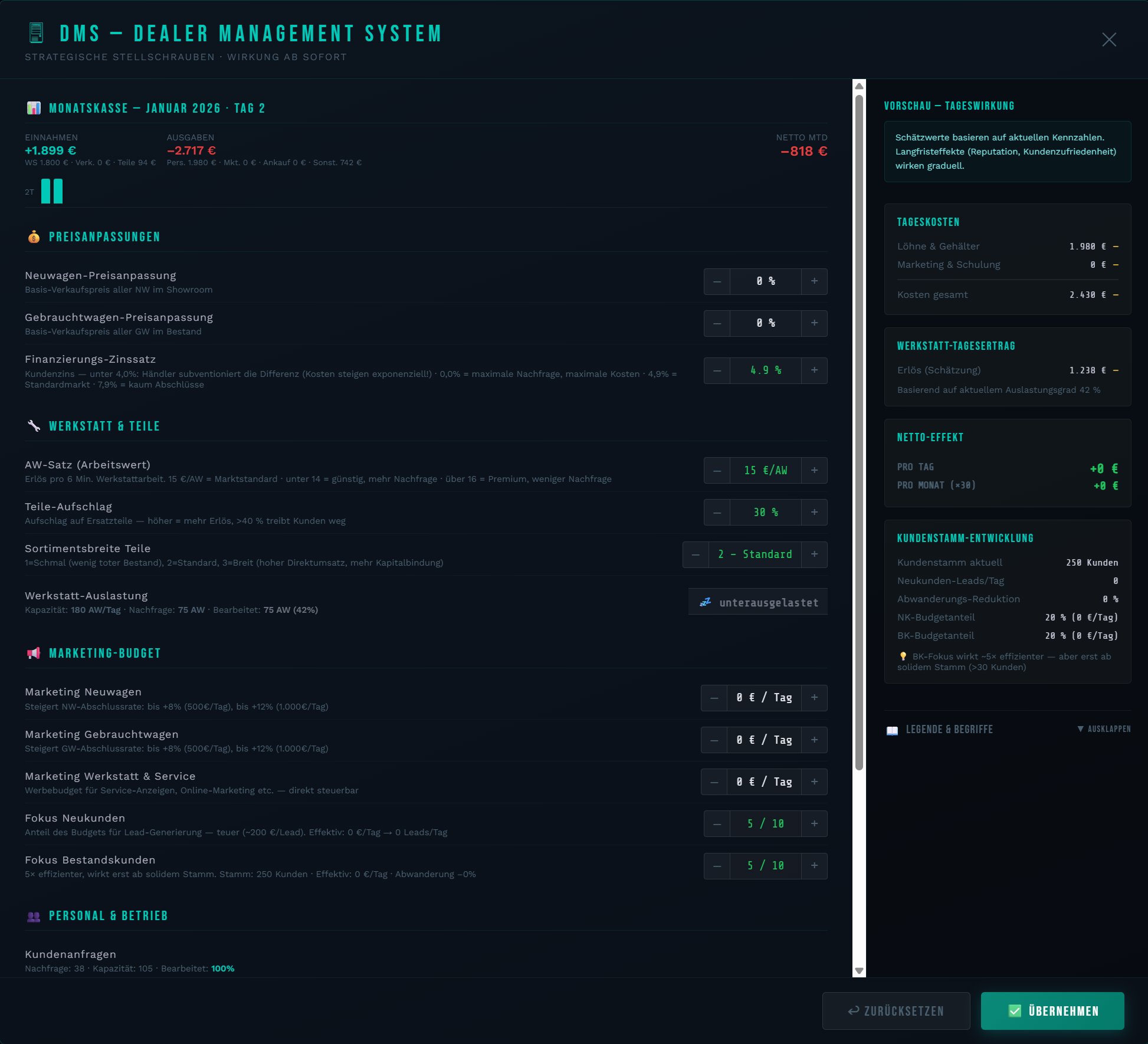Click the 15 €/AW value field

point(766,471)
